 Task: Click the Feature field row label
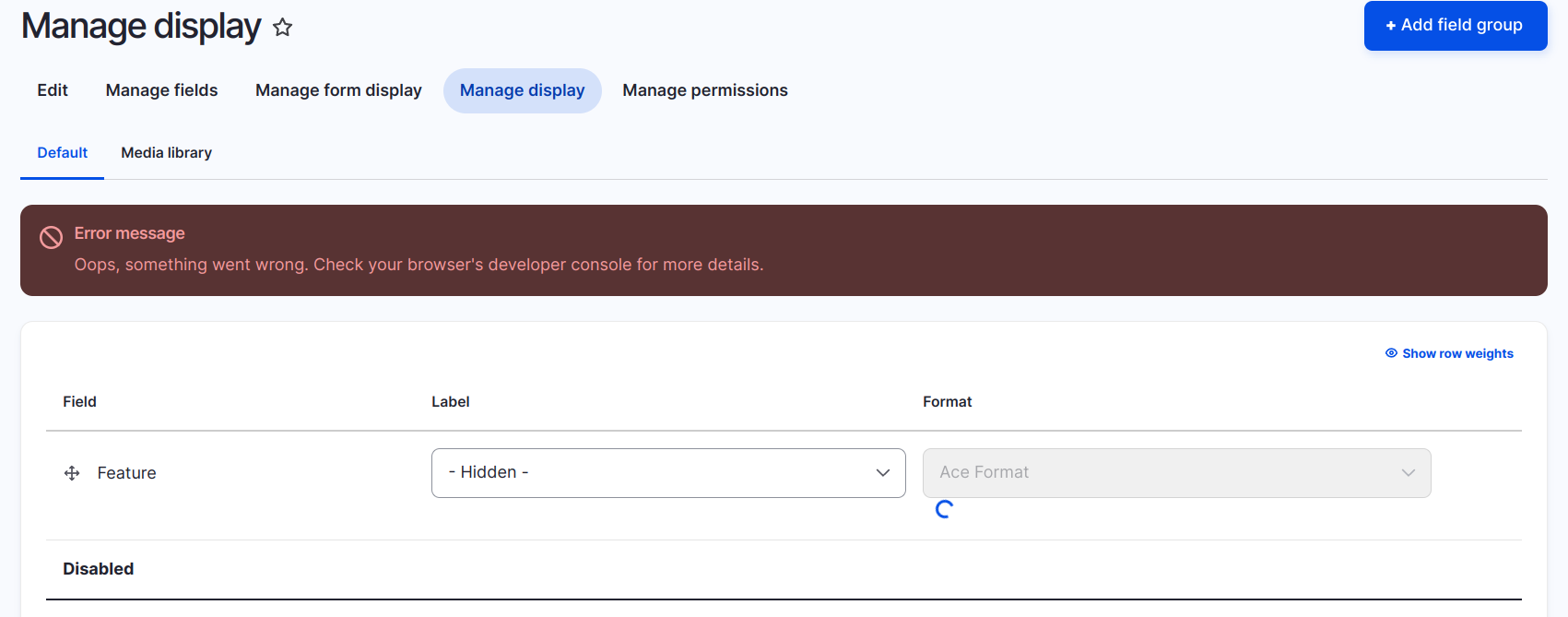point(126,472)
